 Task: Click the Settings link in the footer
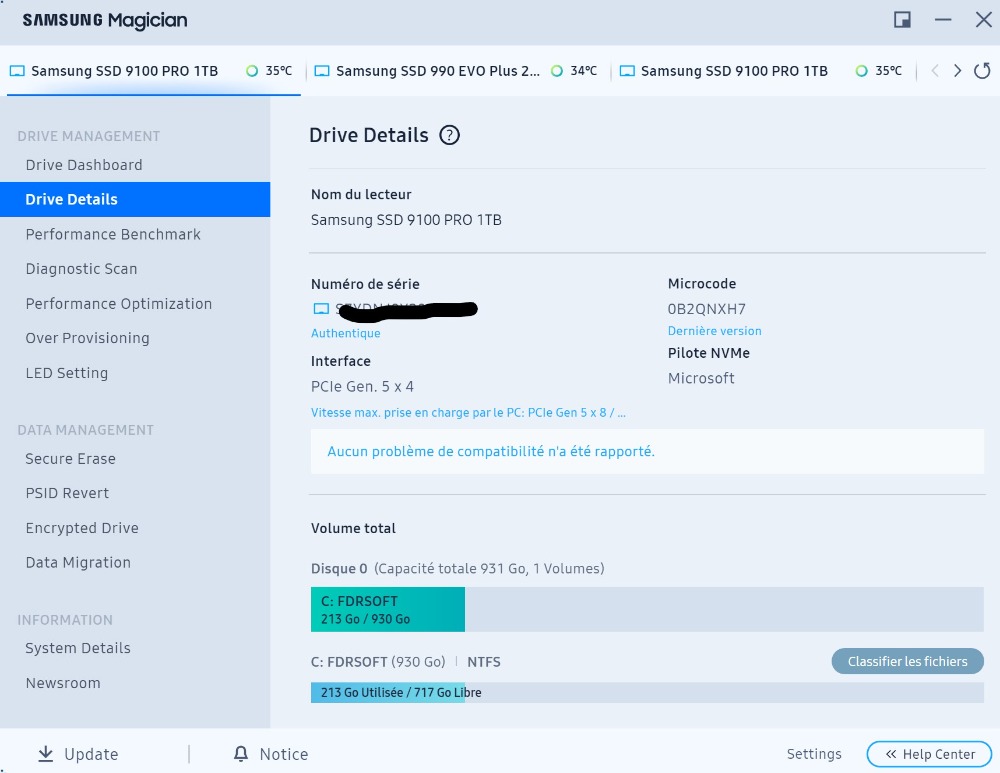814,754
